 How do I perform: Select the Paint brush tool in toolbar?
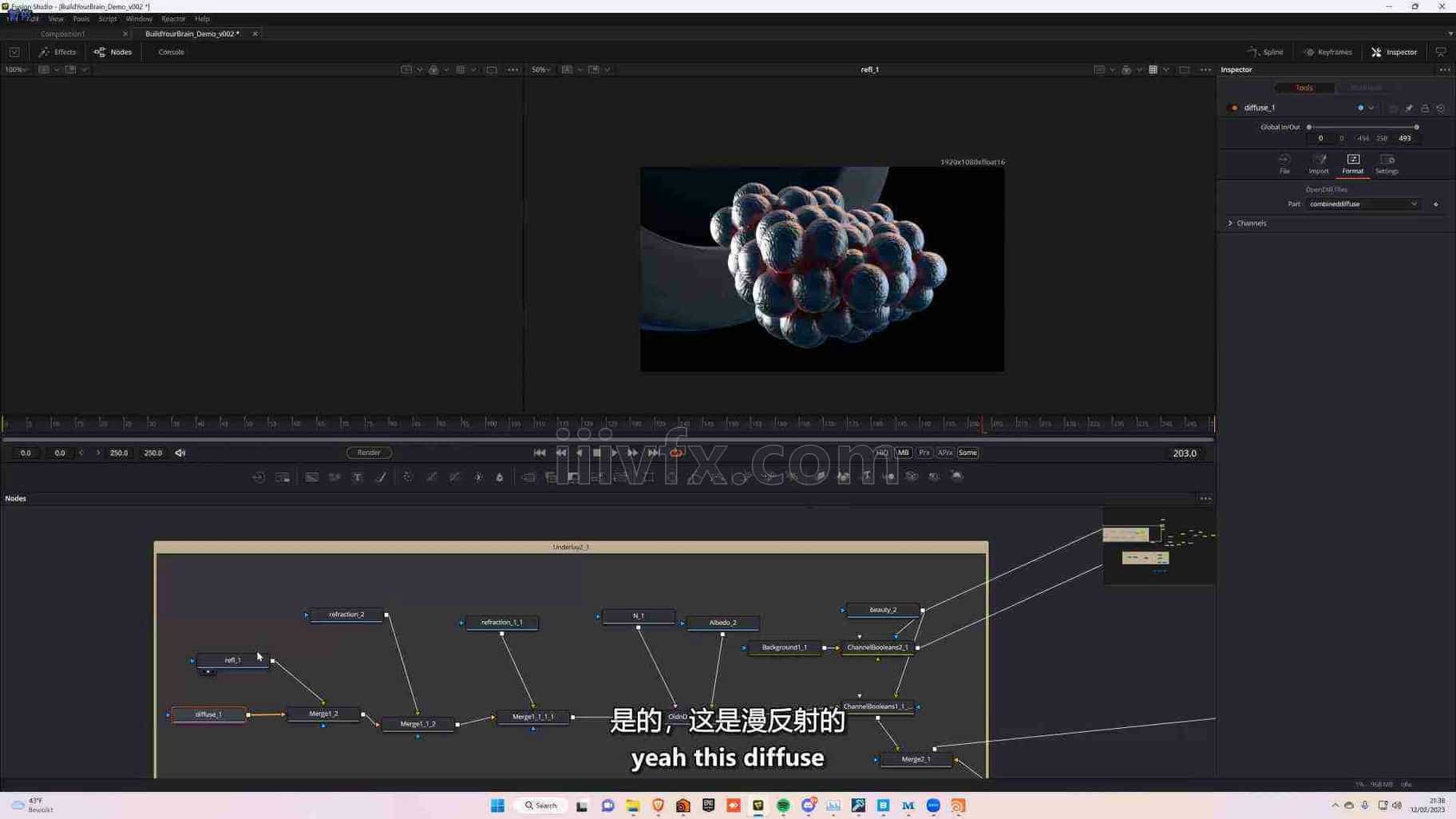(x=381, y=477)
